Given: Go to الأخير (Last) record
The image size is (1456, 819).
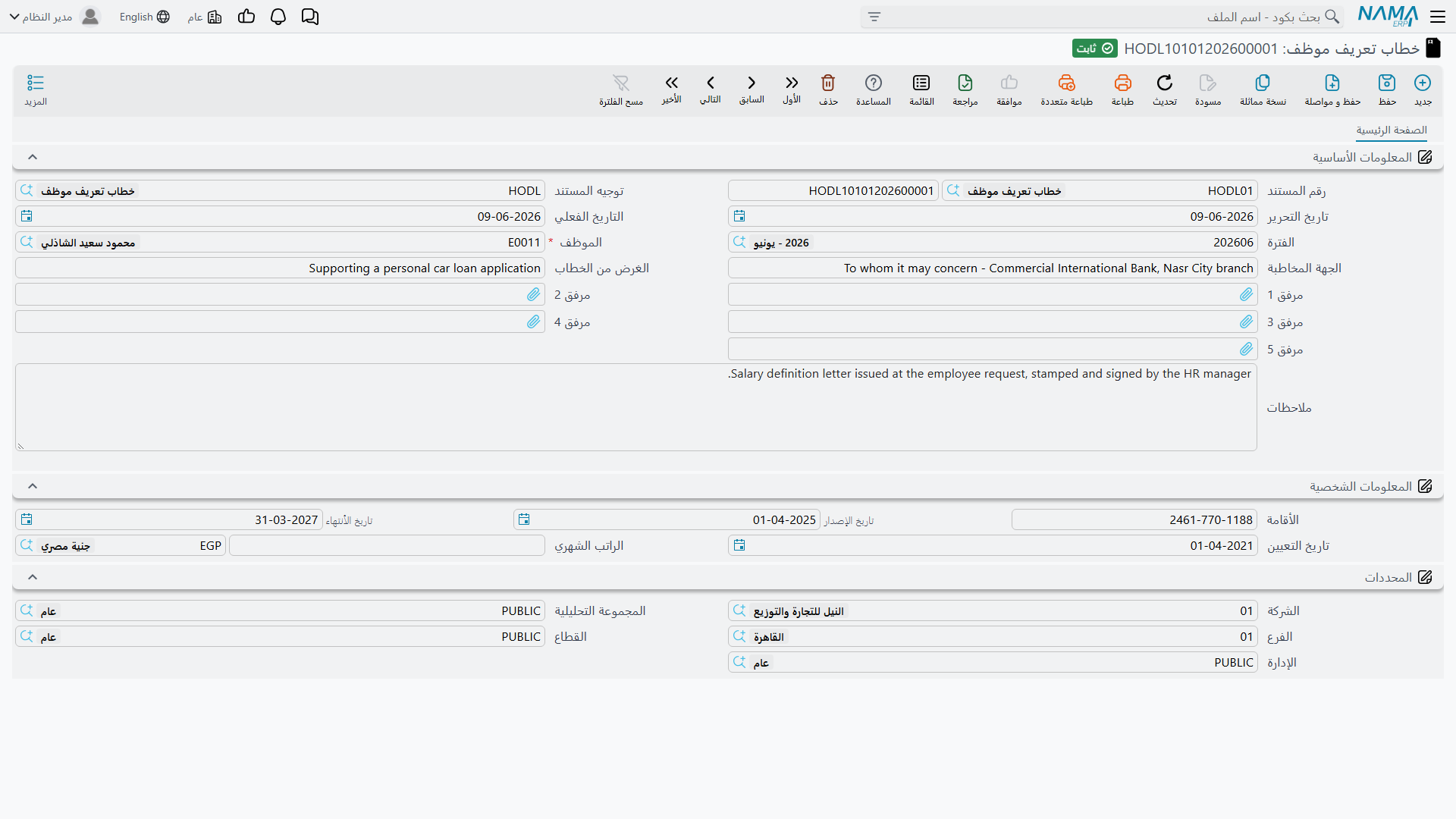Looking at the screenshot, I should (672, 83).
